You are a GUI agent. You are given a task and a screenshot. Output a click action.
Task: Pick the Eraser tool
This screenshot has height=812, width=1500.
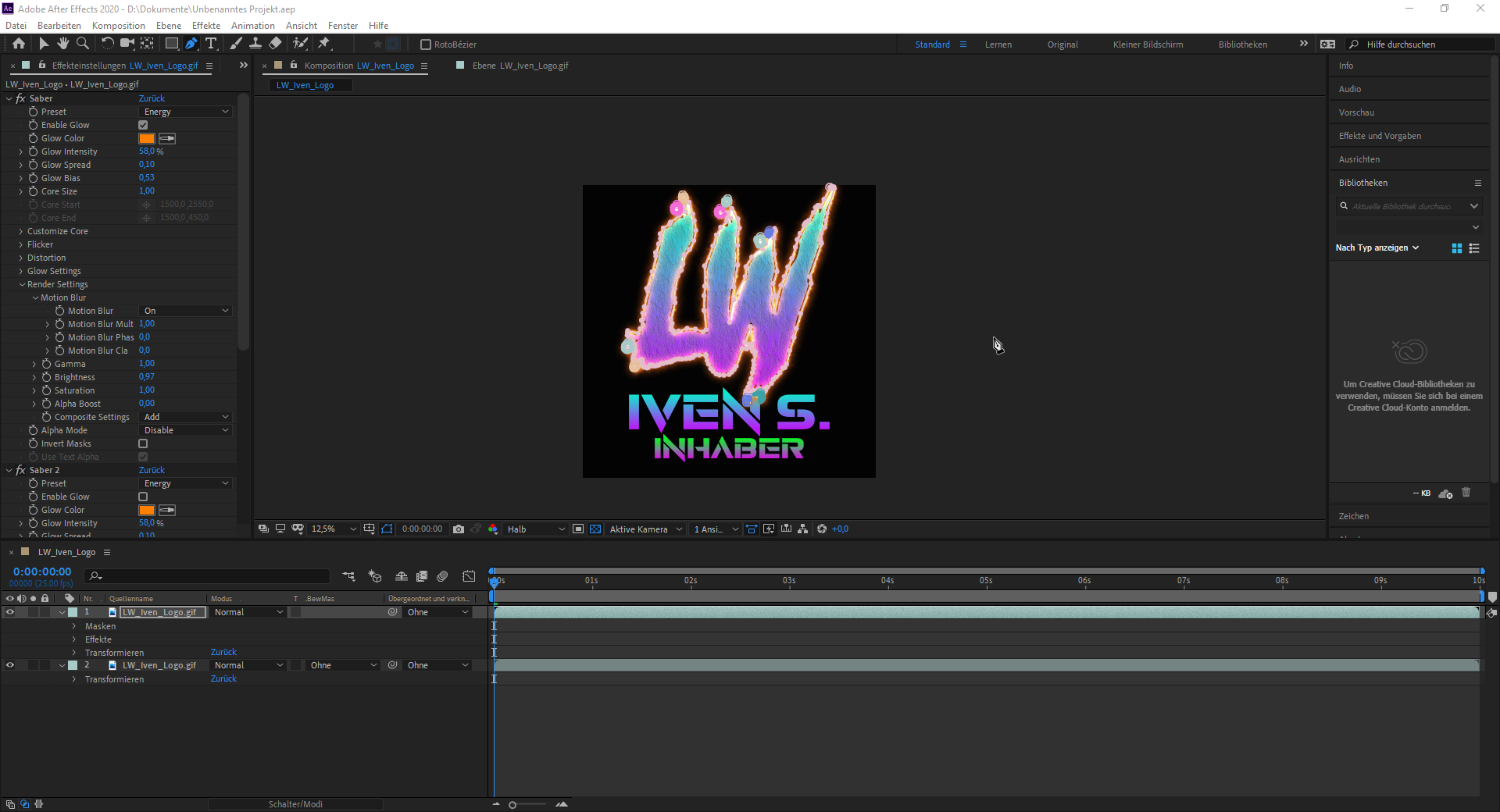click(275, 44)
